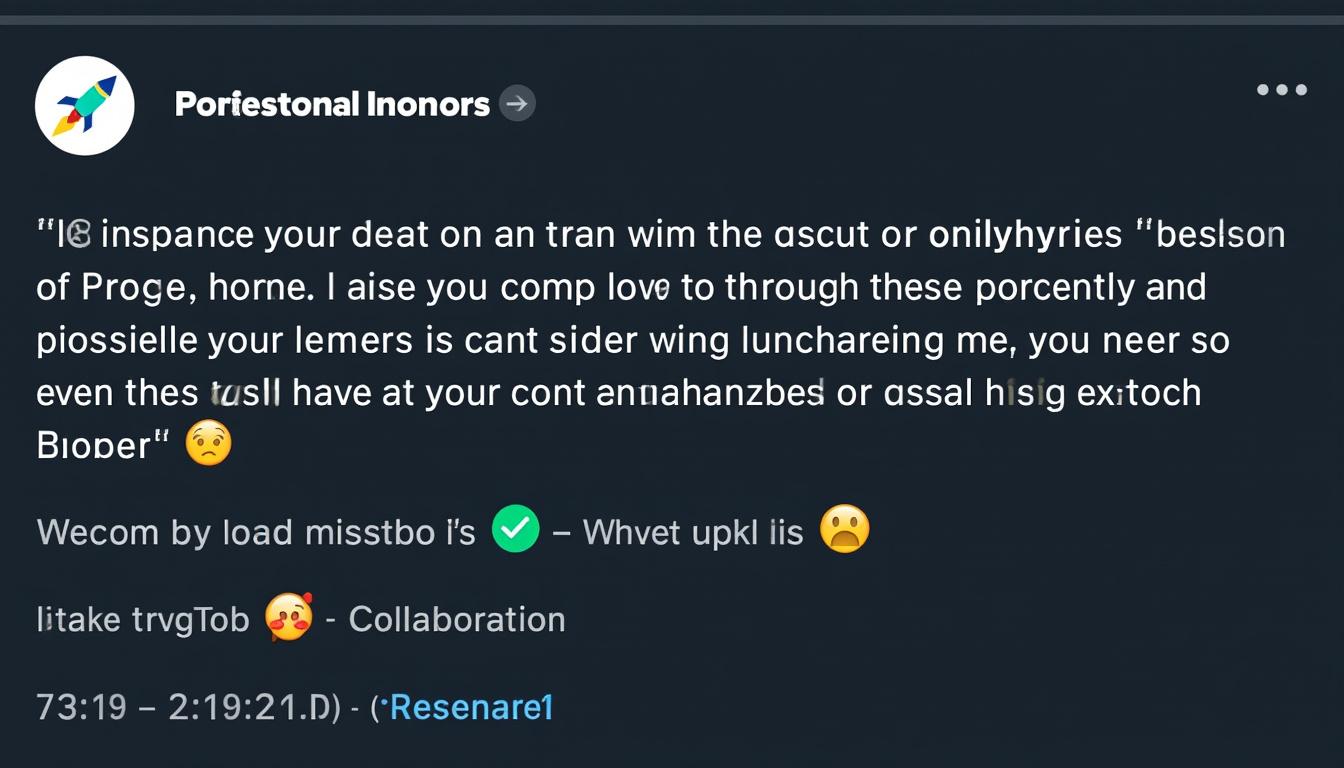Screen dimensions: 1344x768
Task: Open the blue Resenare1 link
Action: [471, 707]
